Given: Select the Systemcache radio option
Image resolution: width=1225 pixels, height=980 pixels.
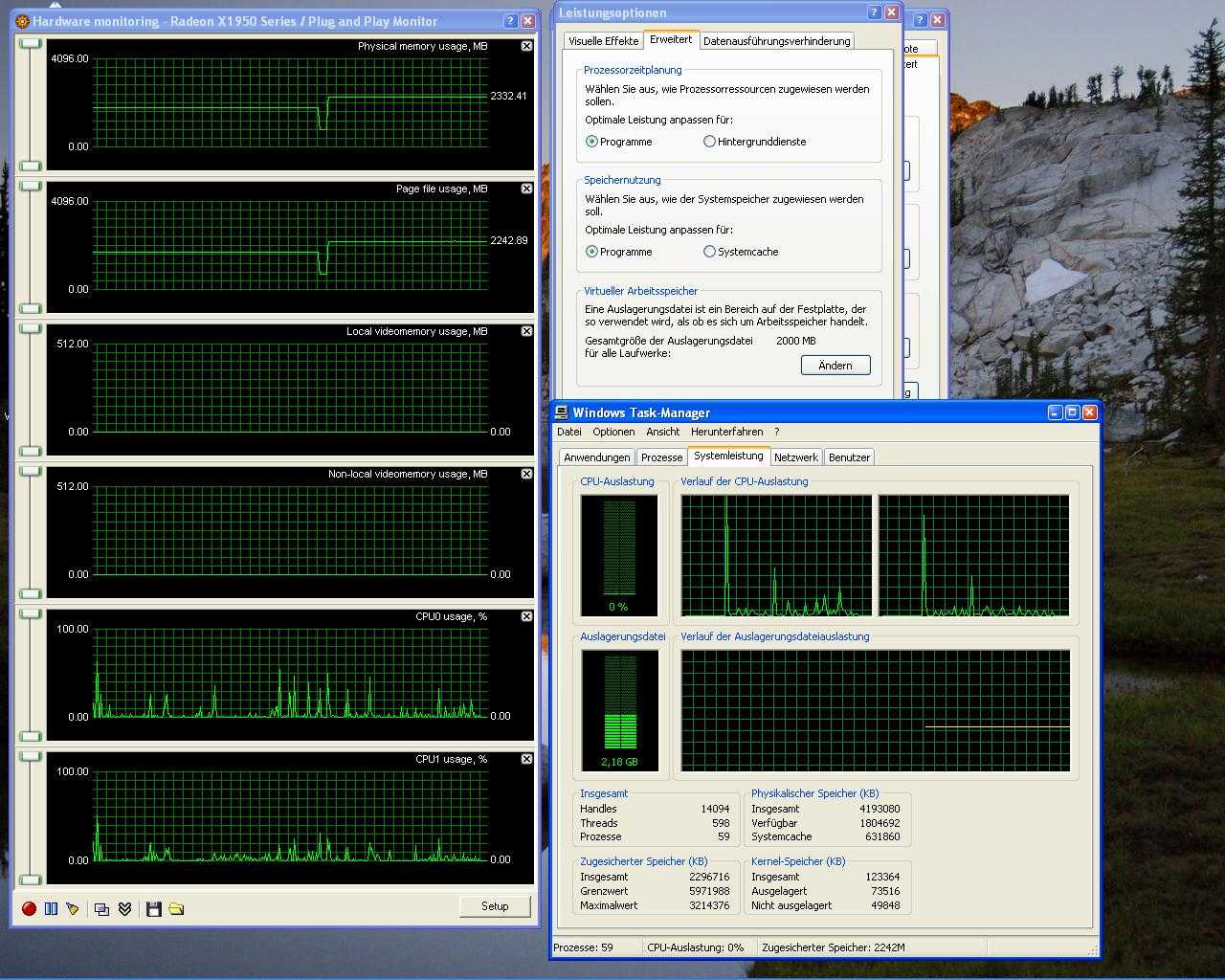Looking at the screenshot, I should tap(741, 252).
